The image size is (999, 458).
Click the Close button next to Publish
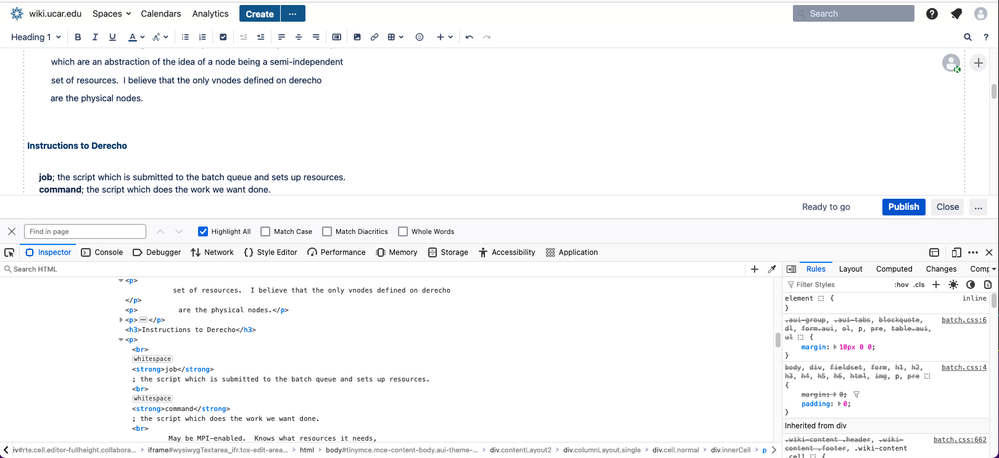947,206
